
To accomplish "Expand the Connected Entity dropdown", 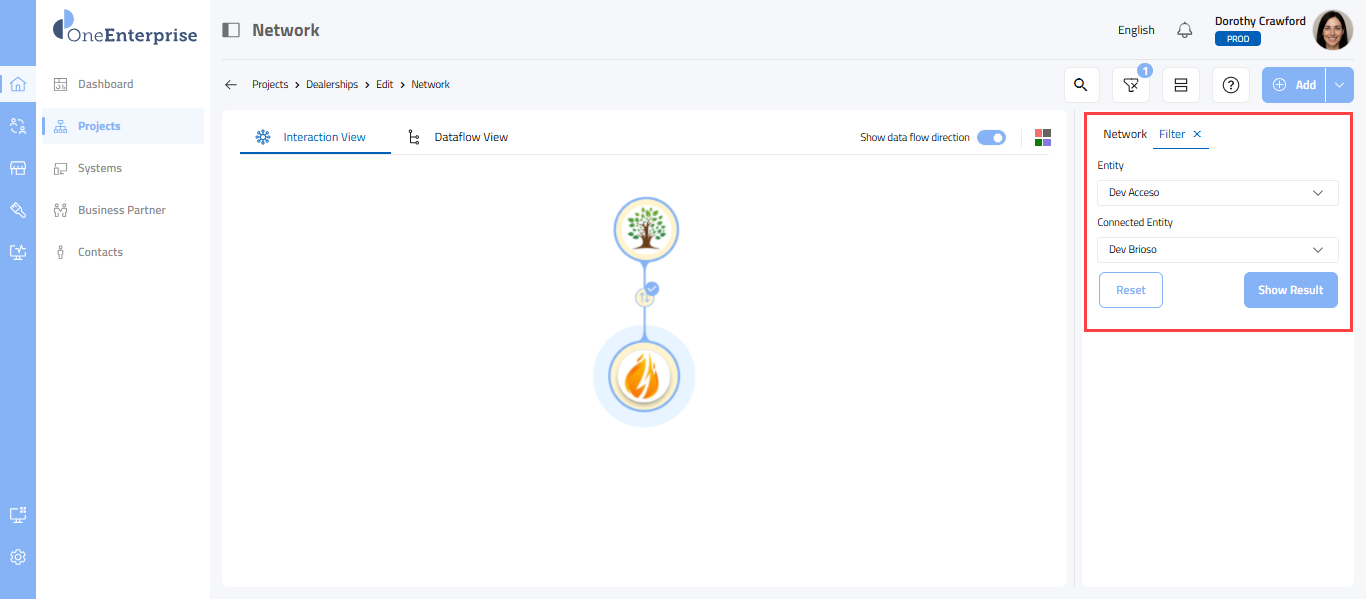I will pos(1217,249).
